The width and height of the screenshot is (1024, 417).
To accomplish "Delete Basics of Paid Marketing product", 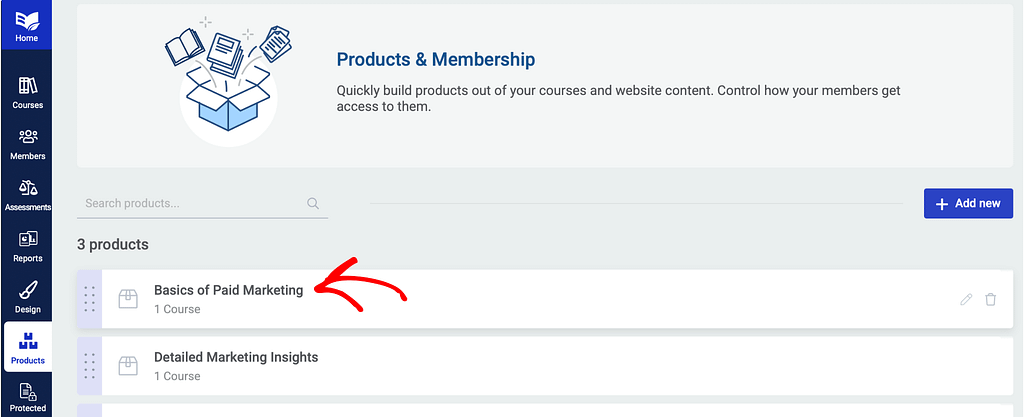I will point(991,300).
